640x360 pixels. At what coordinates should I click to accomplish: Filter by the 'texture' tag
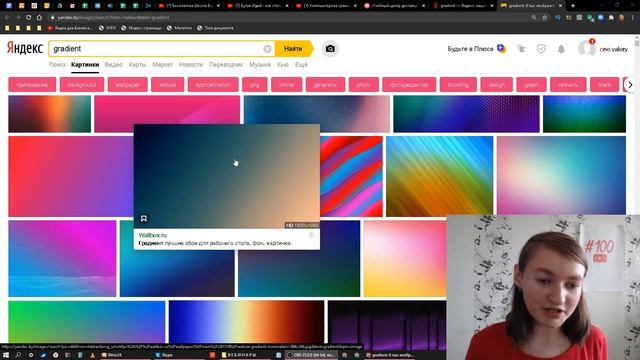coord(167,85)
